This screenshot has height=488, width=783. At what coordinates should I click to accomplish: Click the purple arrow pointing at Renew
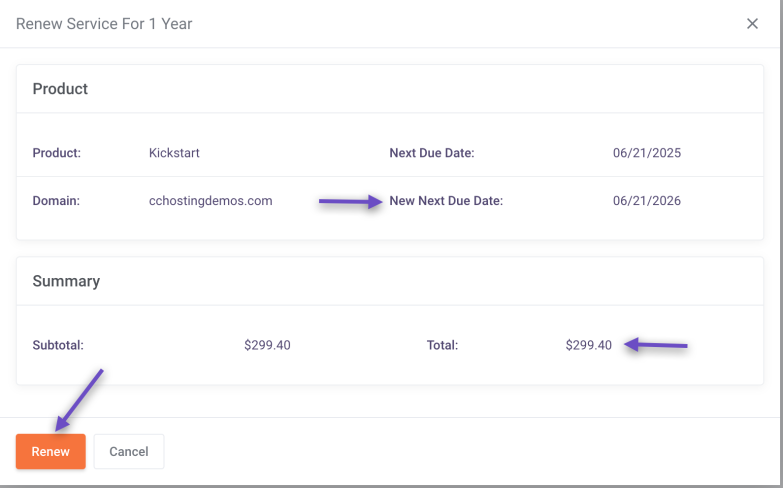[x=80, y=399]
